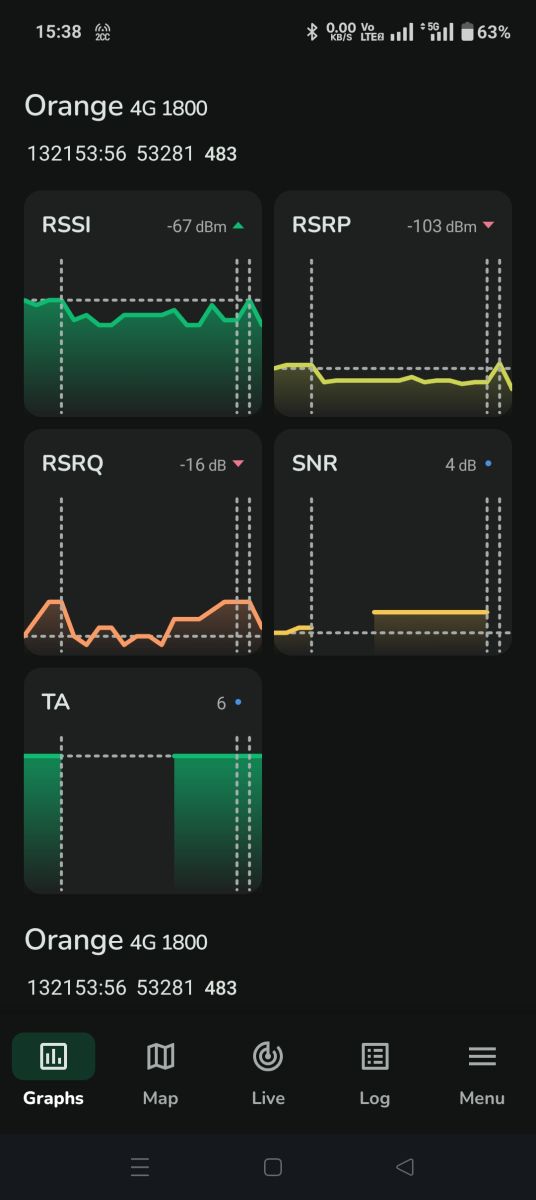The height and width of the screenshot is (1200, 536).
Task: Tap the green up arrow beside -67 dBm
Action: (238, 226)
